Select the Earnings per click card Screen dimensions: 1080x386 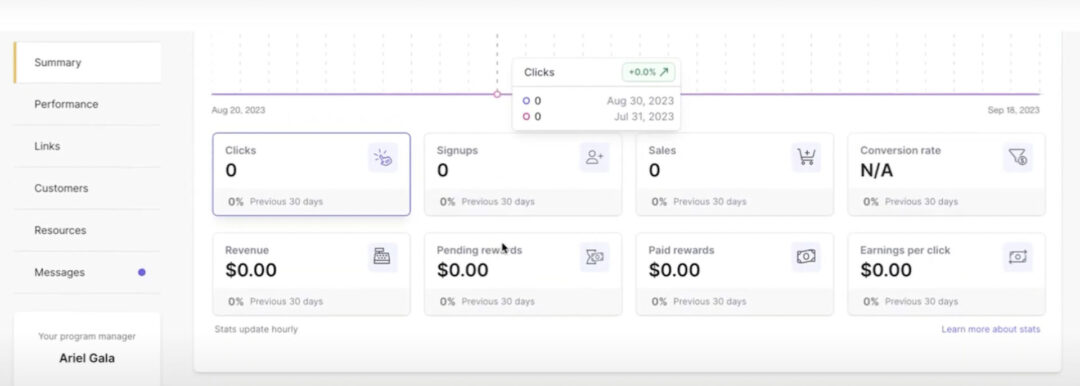[x=946, y=274]
